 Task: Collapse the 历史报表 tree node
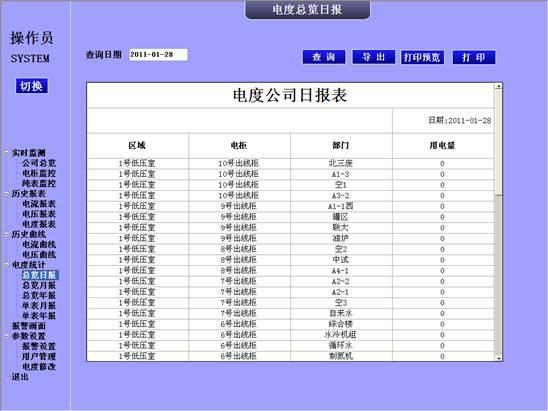7,194
